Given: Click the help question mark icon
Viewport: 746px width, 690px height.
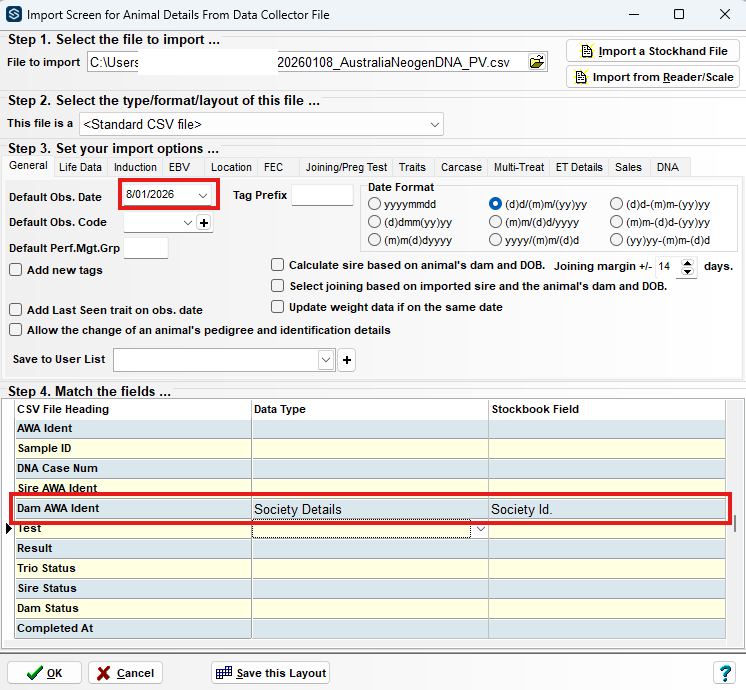Looking at the screenshot, I should 725,673.
